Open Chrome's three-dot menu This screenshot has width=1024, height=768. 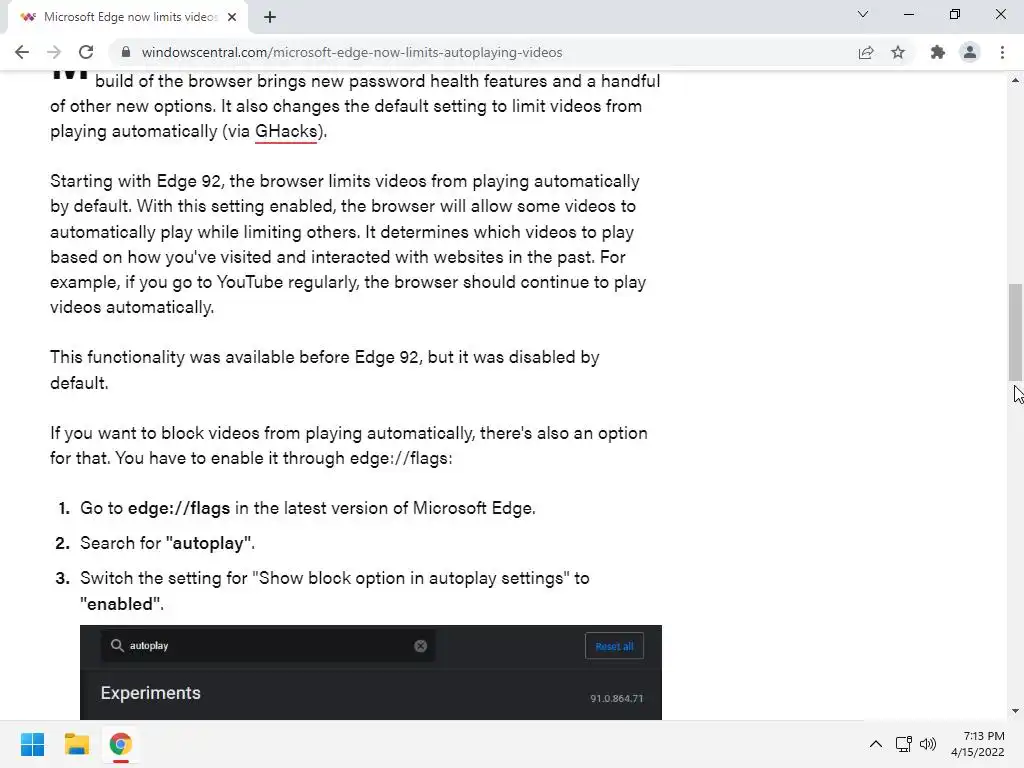pyautogui.click(x=1002, y=52)
